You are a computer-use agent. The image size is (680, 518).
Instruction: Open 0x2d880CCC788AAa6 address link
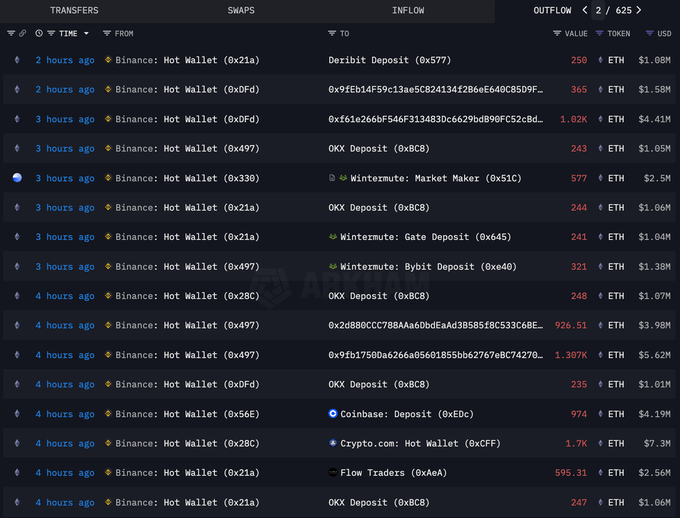click(x=435, y=325)
